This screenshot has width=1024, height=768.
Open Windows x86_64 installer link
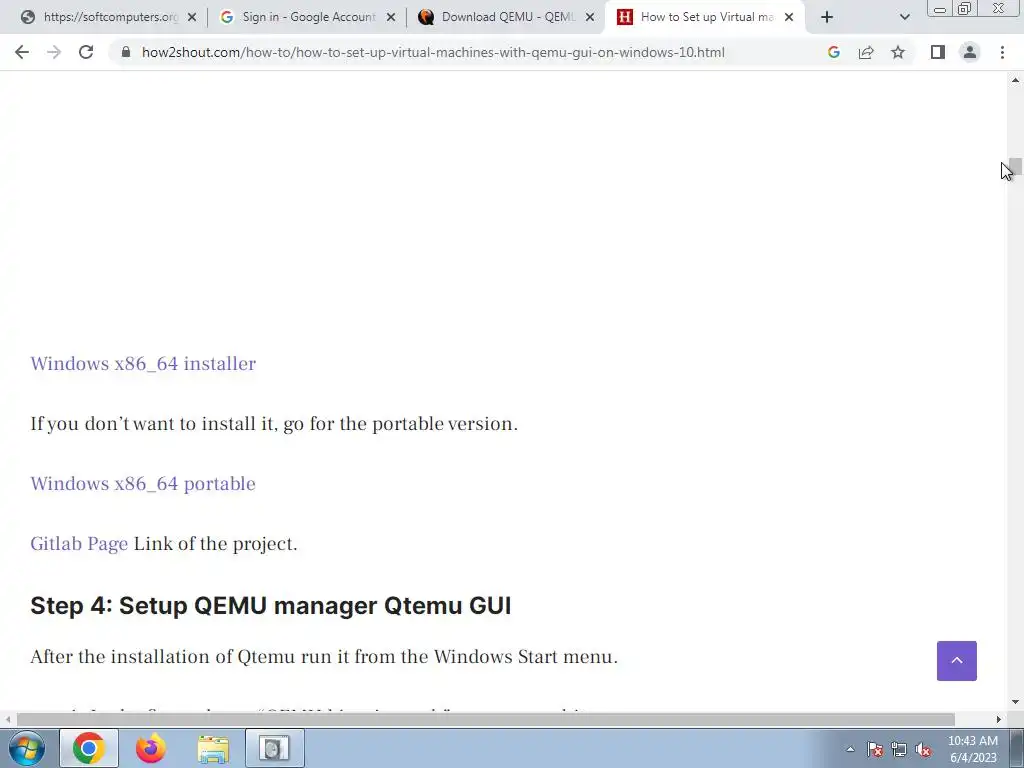(143, 364)
